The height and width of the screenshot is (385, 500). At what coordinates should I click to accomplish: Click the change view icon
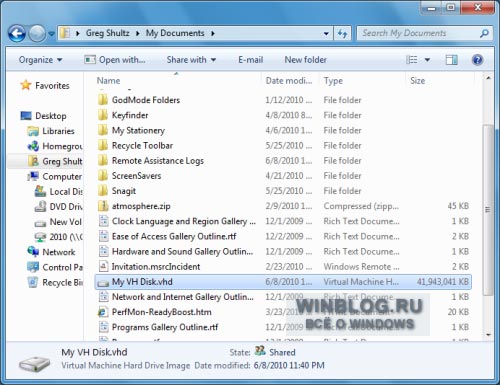(x=412, y=60)
